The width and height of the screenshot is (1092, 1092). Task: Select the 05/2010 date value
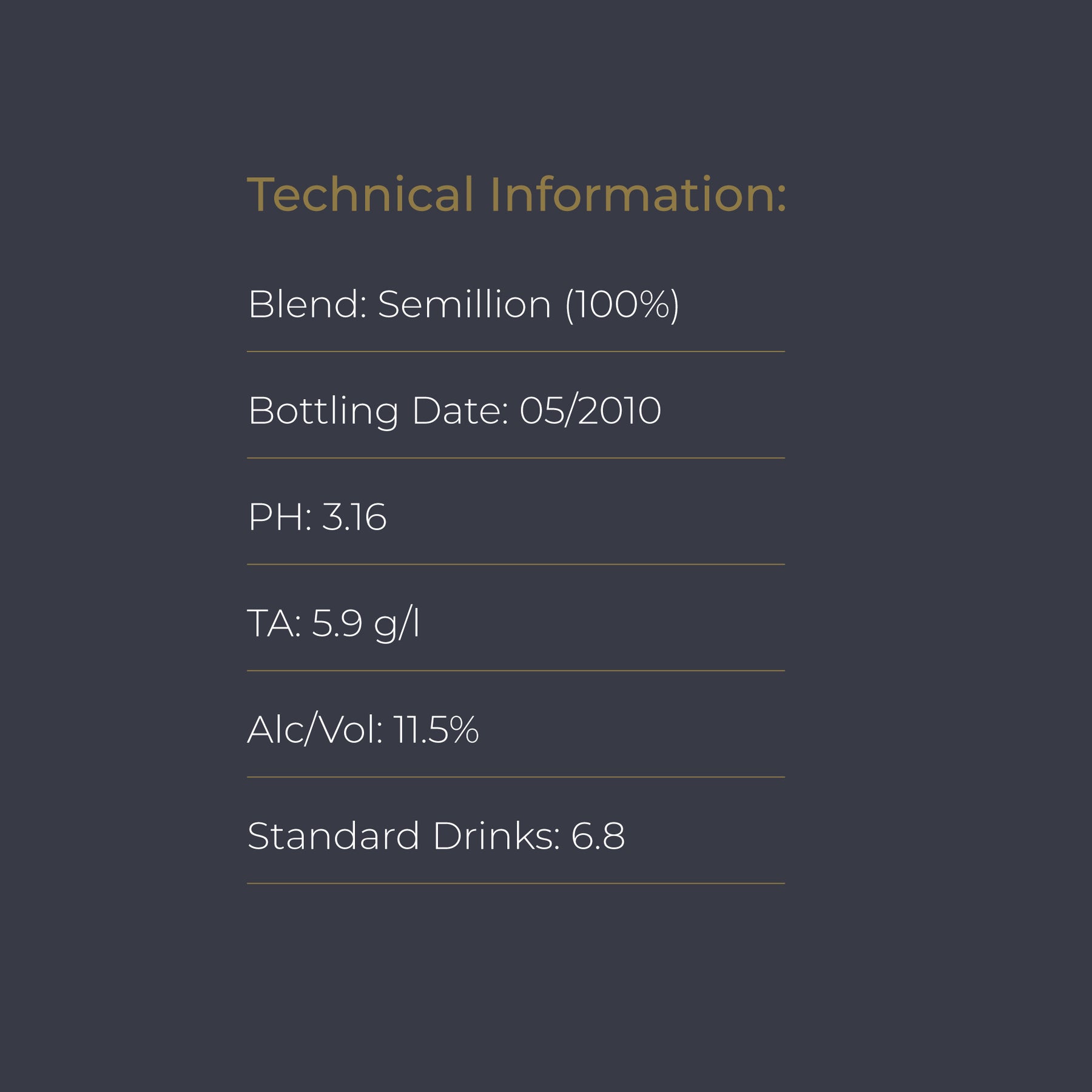point(590,411)
